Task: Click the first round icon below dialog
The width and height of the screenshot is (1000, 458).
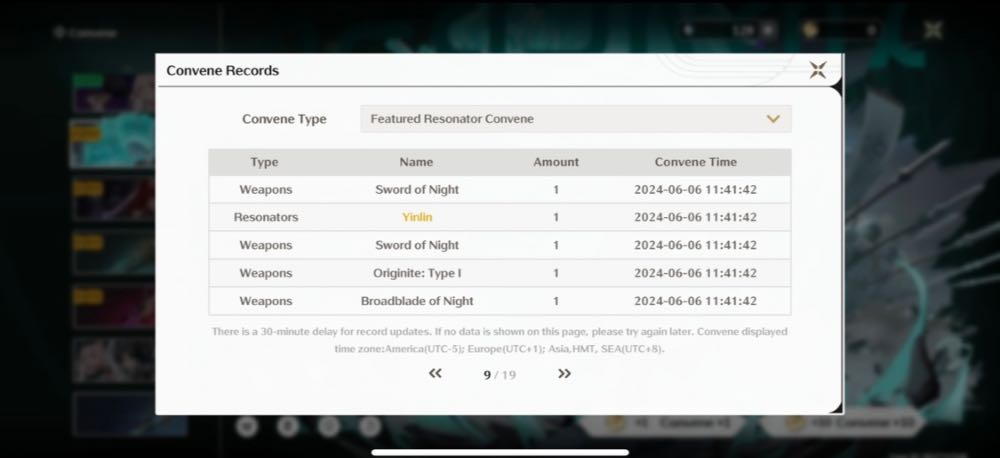Action: point(247,425)
